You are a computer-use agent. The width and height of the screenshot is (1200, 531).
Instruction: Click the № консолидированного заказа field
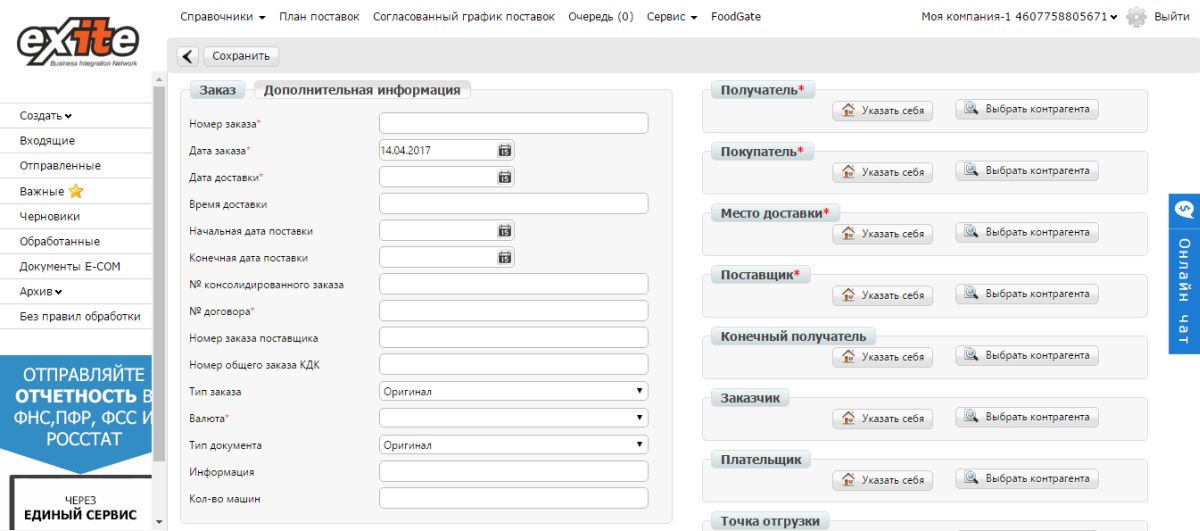pyautogui.click(x=513, y=284)
